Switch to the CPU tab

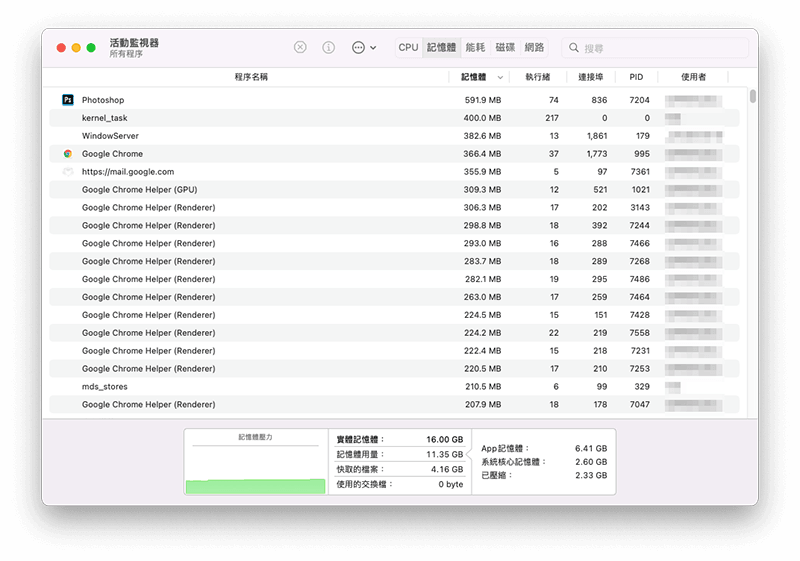tap(408, 47)
